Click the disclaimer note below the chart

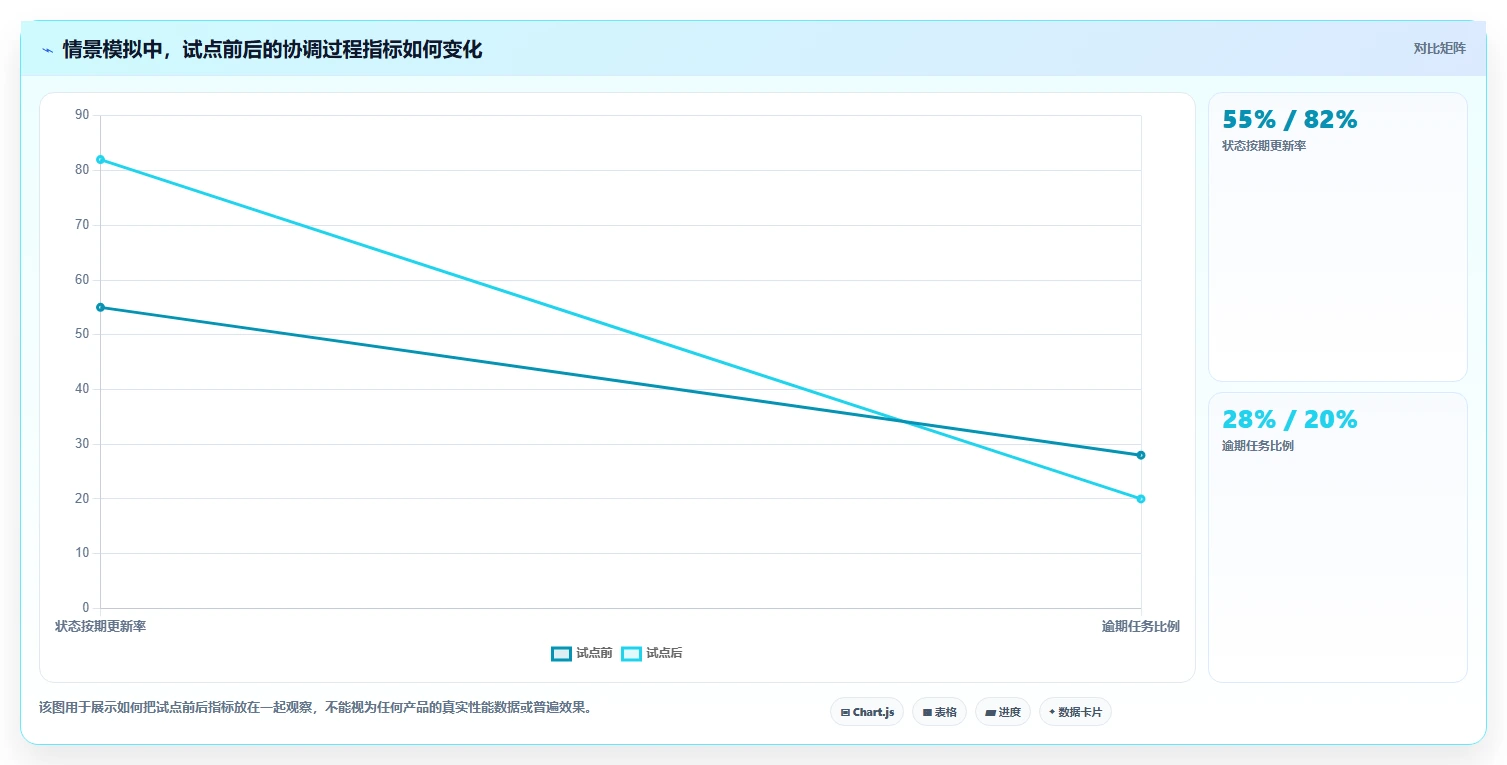pos(317,708)
